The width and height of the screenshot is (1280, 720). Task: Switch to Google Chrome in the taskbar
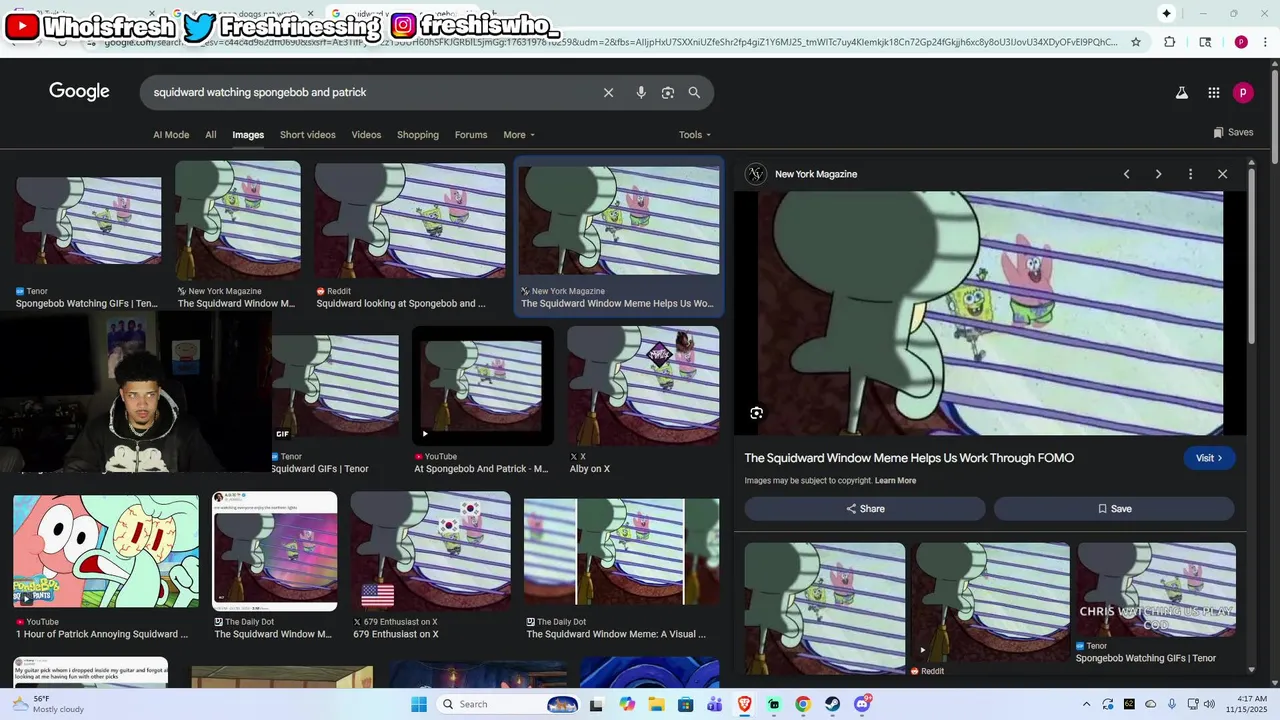(x=803, y=704)
